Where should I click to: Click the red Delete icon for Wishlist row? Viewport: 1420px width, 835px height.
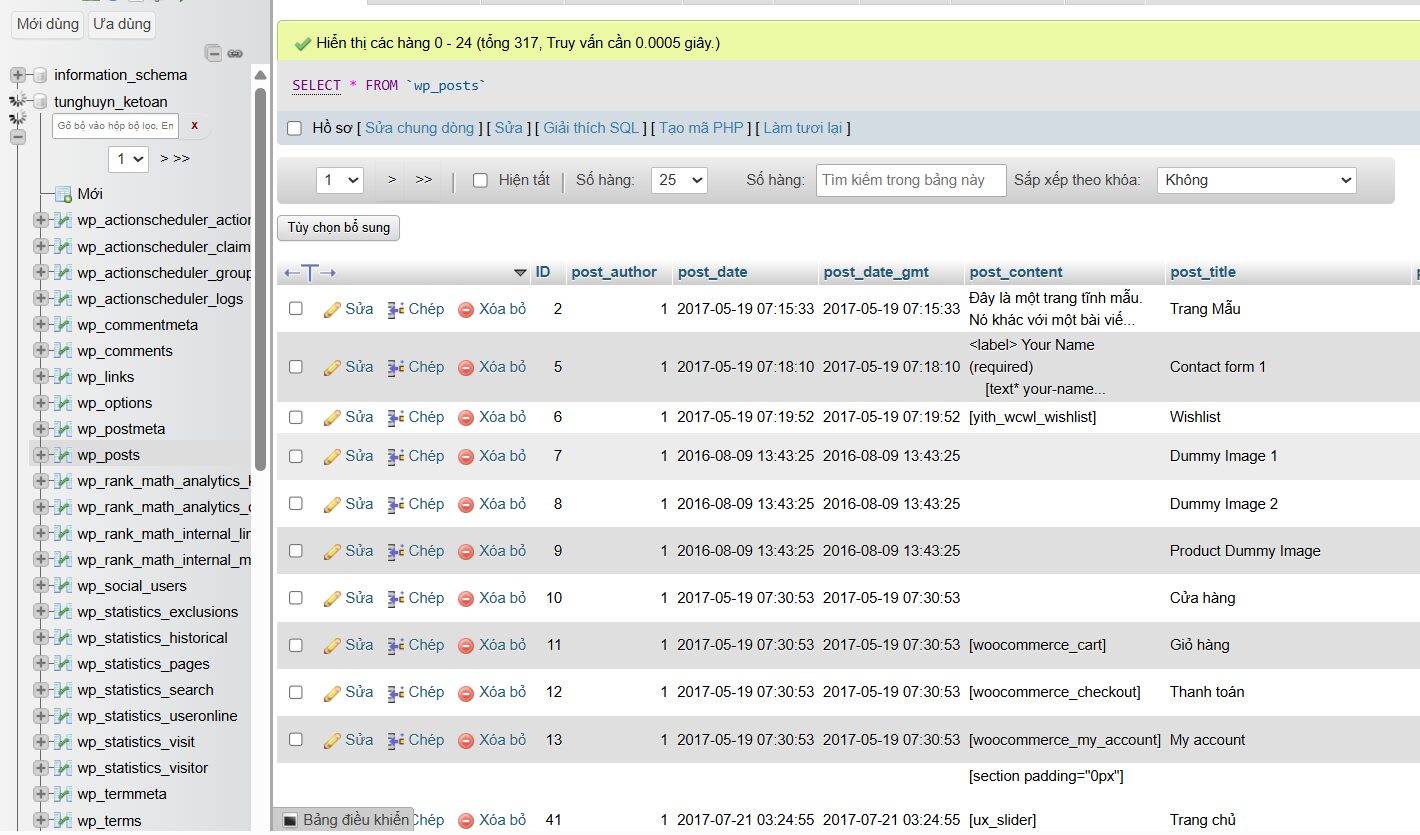pos(466,418)
